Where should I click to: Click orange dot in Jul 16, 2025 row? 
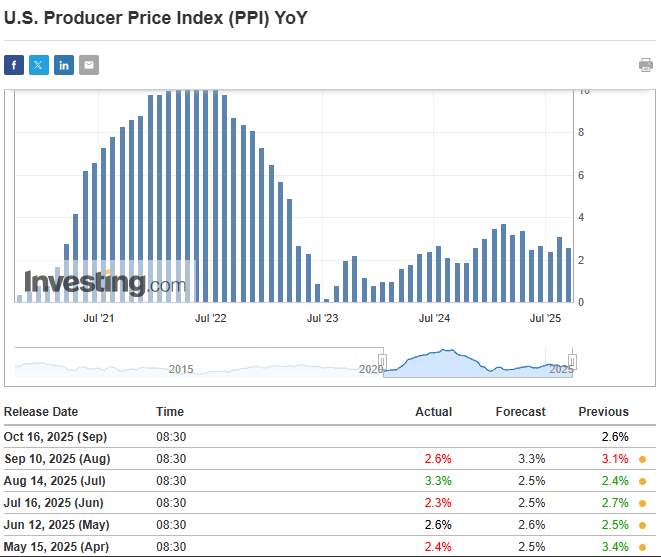point(642,503)
